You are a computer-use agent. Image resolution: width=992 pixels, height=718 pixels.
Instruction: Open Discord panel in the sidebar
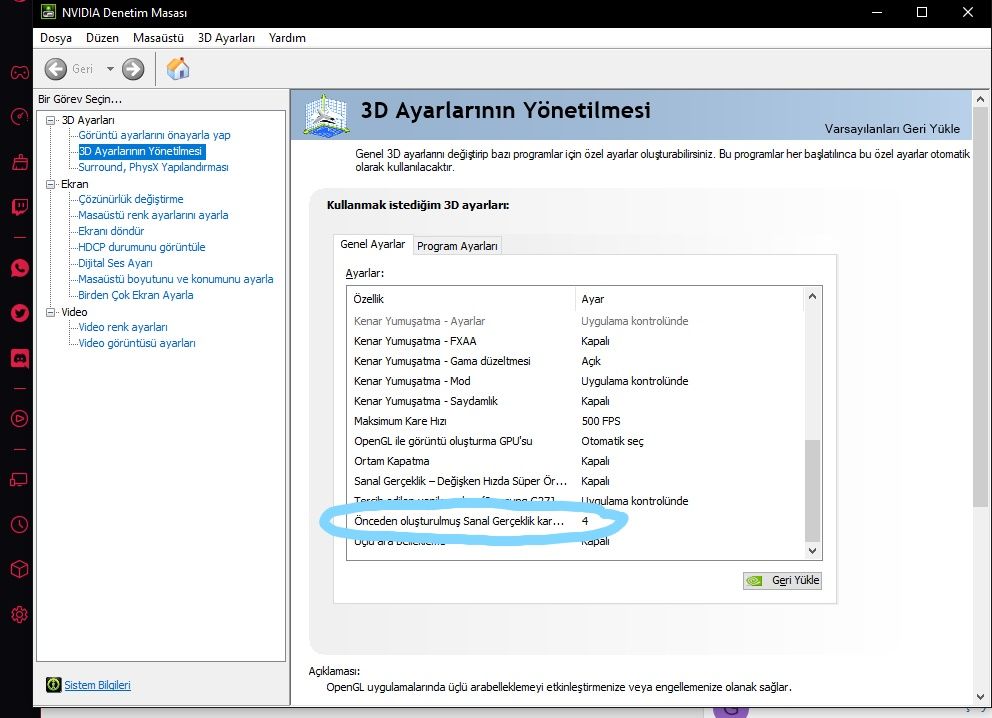19,359
